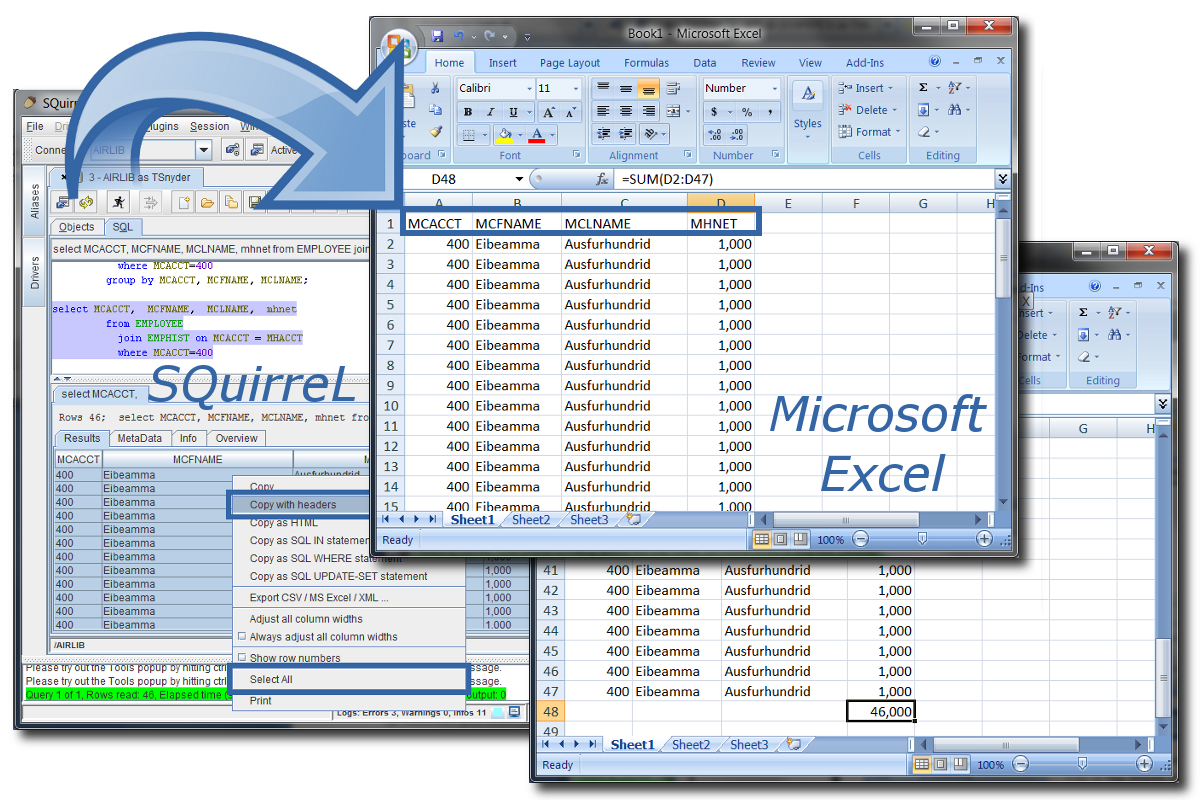Screen dimensions: 1200x800
Task: Toggle Underline formatting in front Excel ribbon
Action: (514, 112)
